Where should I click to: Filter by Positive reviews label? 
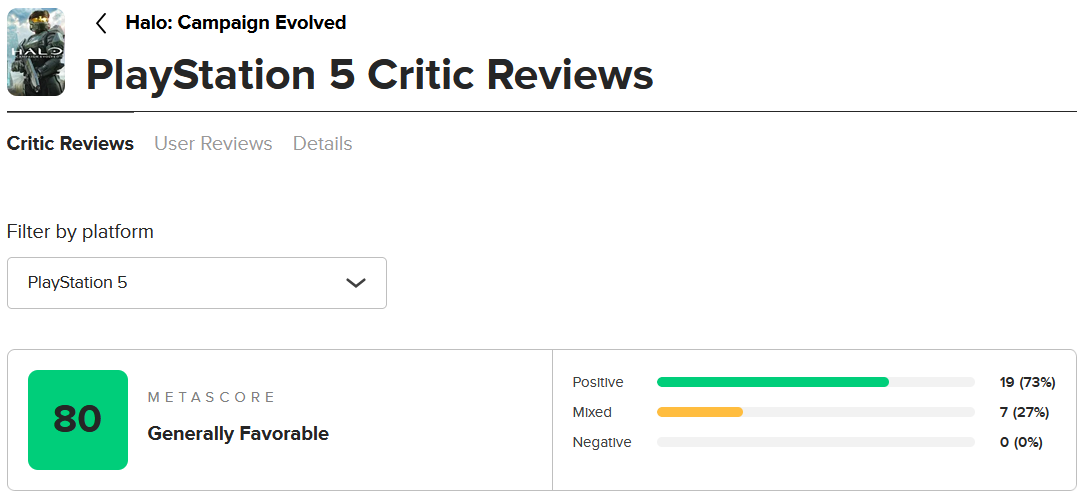[x=598, y=382]
